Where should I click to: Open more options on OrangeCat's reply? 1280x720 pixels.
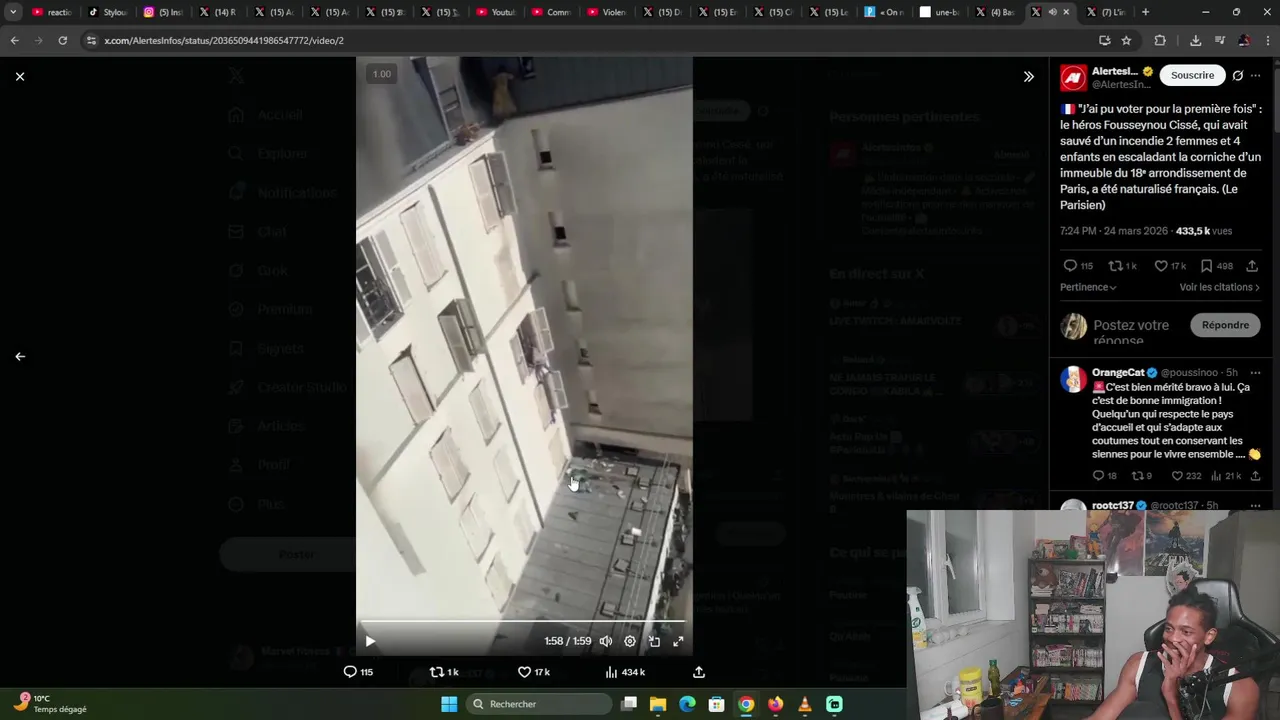1256,372
